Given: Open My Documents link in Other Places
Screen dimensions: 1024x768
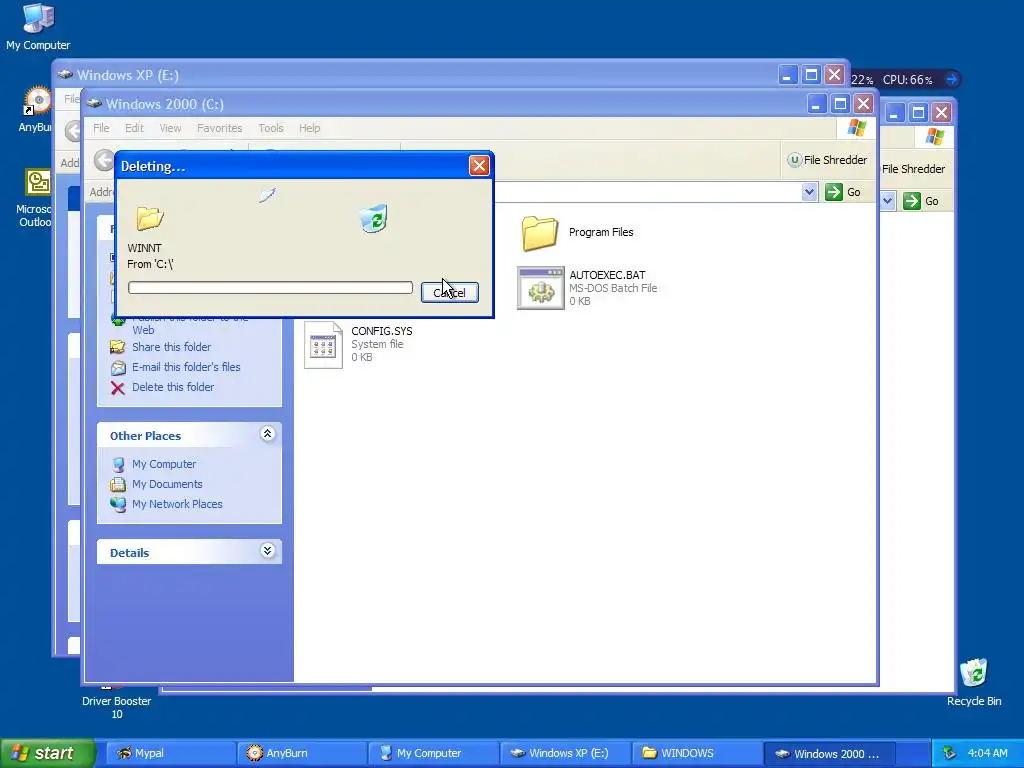Looking at the screenshot, I should (167, 484).
